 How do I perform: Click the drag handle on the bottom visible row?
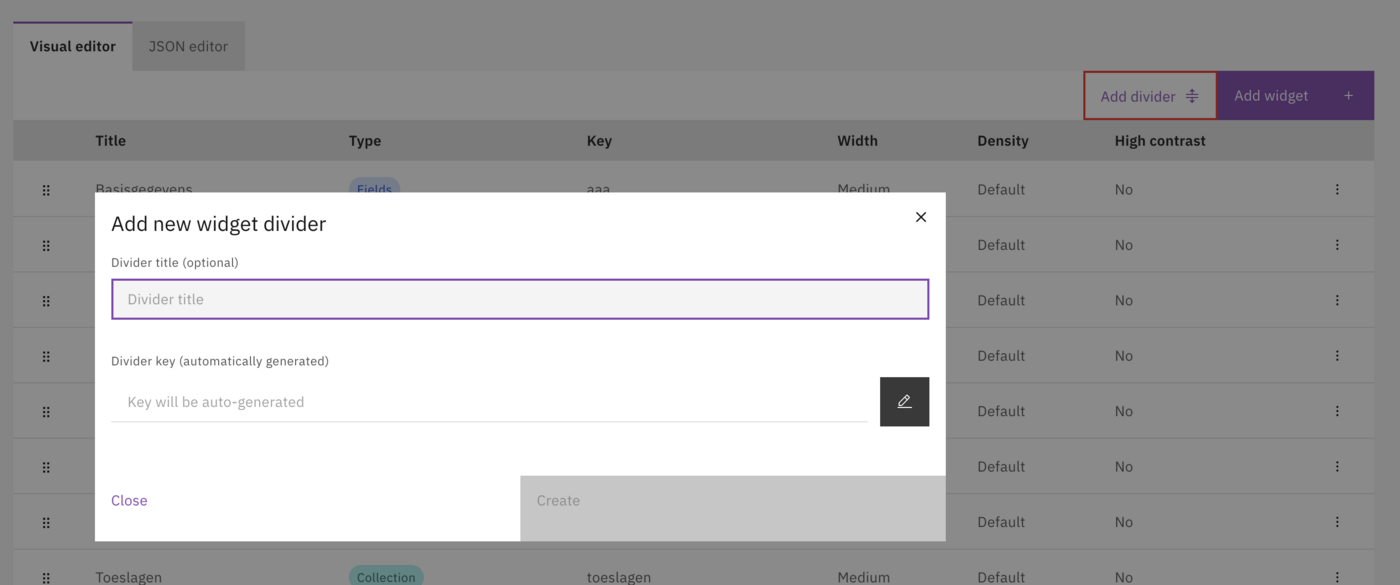pyautogui.click(x=46, y=577)
